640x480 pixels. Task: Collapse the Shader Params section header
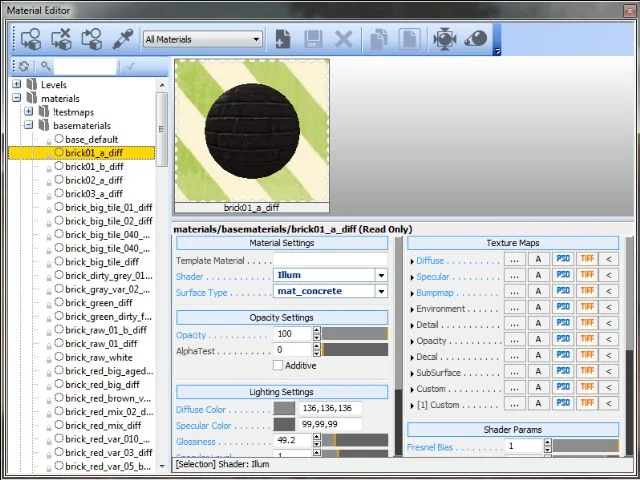click(513, 429)
